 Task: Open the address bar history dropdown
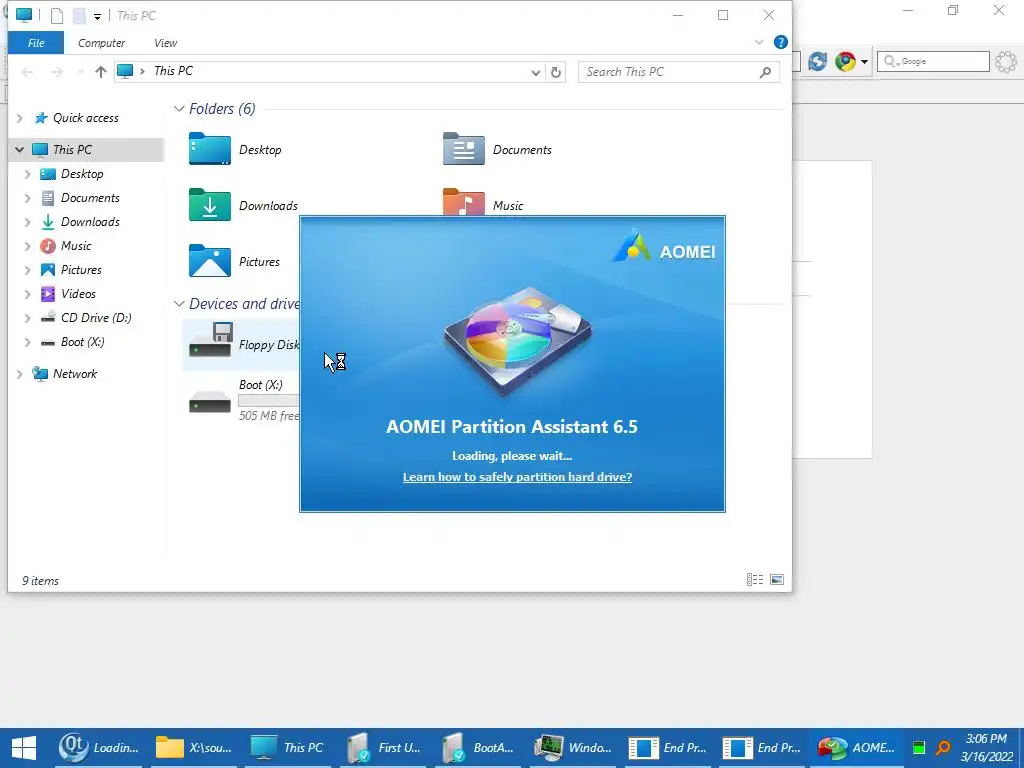coord(536,72)
